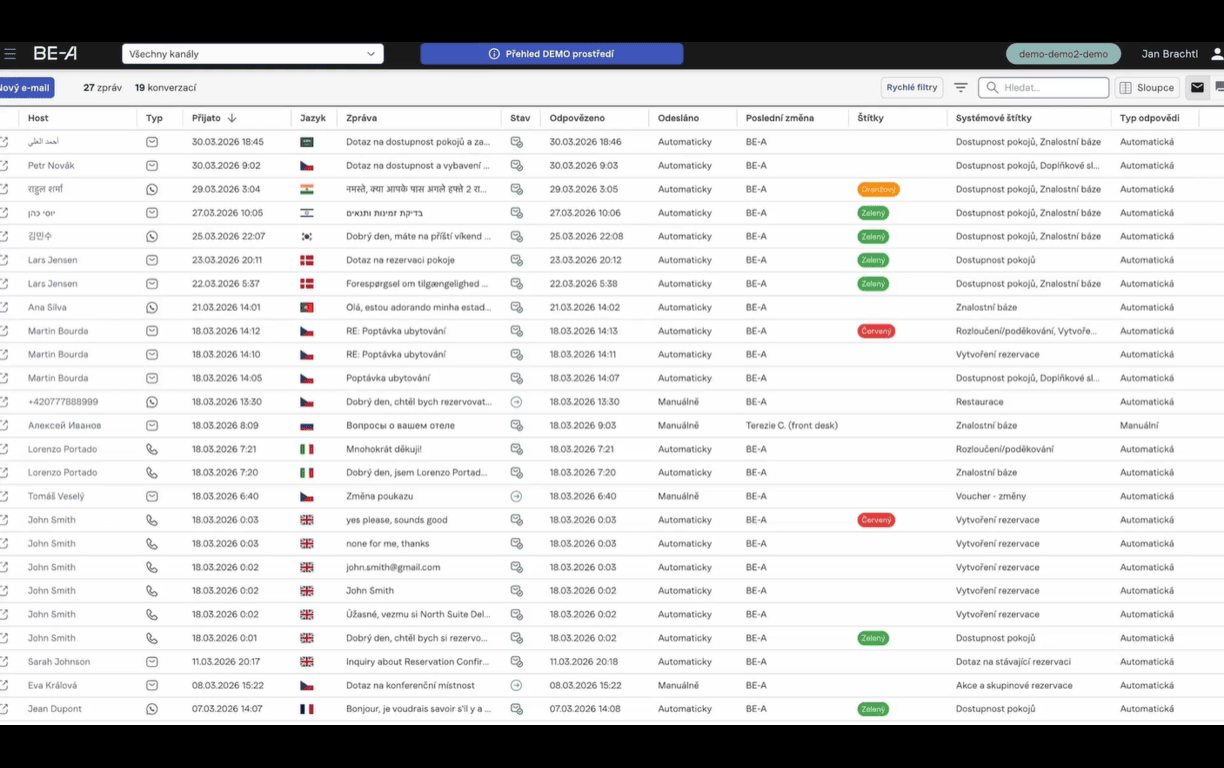Click the message 'john.smith@gmail.com'
This screenshot has width=1224, height=768.
click(x=393, y=567)
